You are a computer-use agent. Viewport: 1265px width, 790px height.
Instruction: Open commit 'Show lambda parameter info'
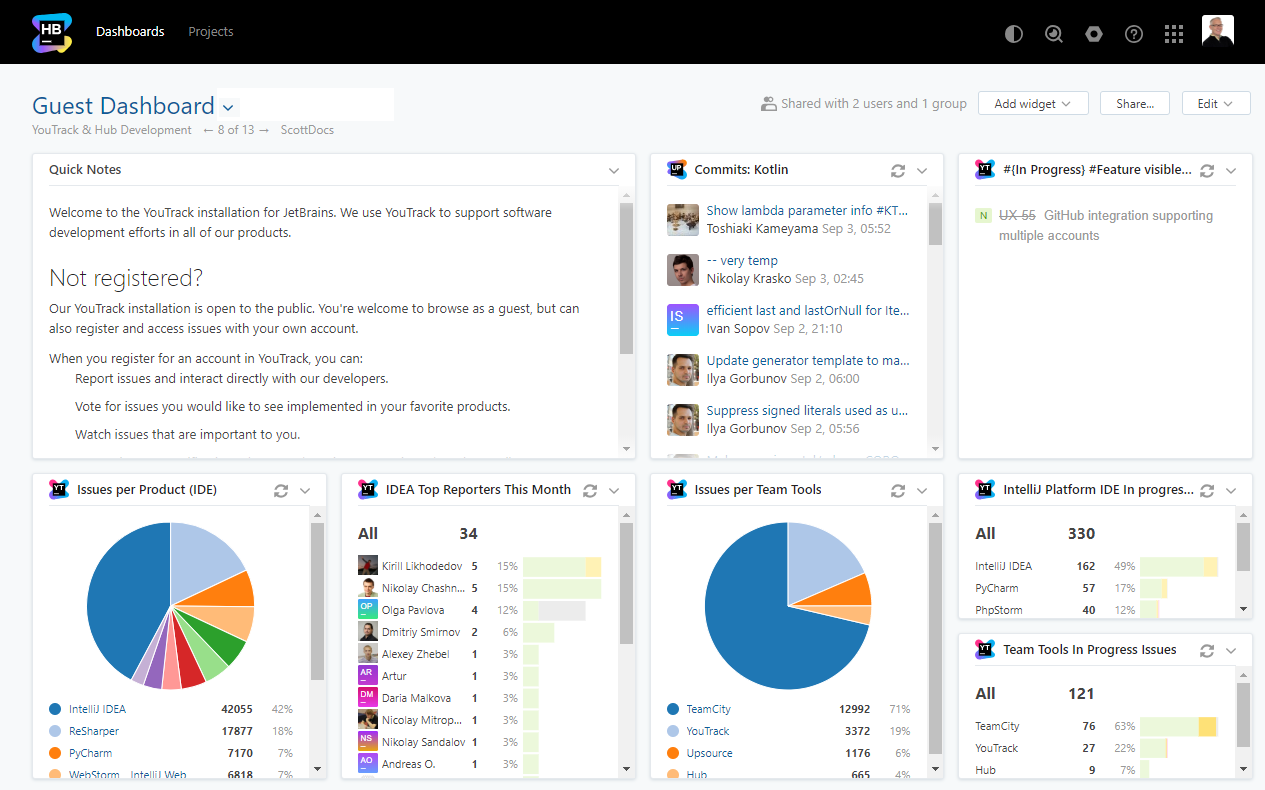[x=808, y=211]
